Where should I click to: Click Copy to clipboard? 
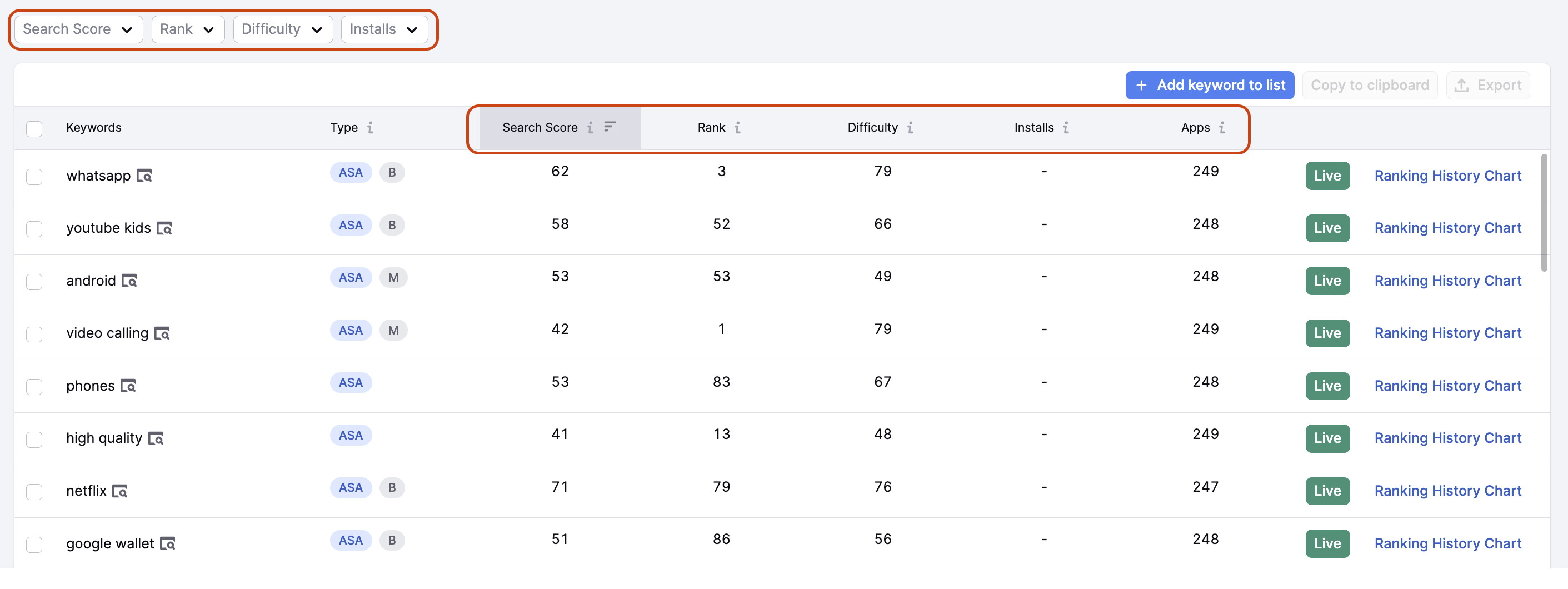(1370, 85)
